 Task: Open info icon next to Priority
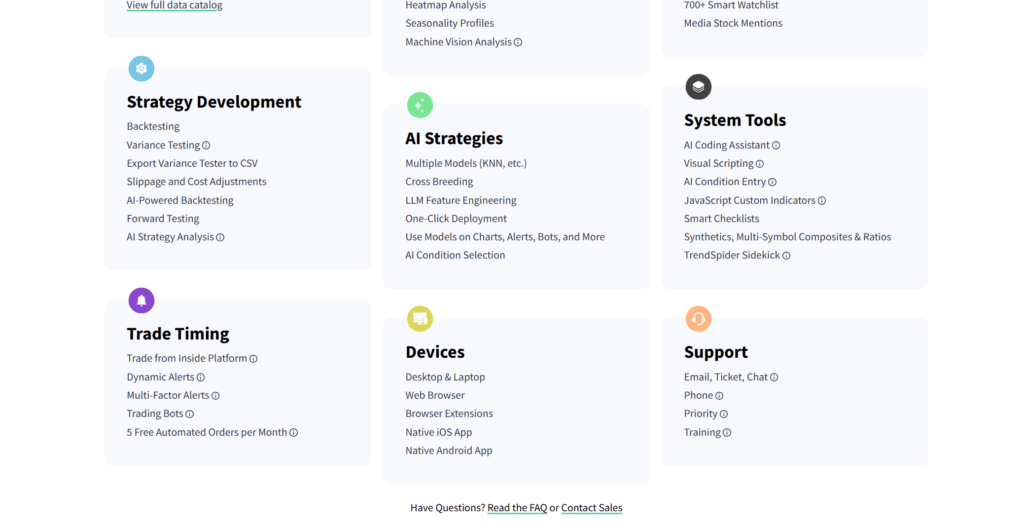[x=723, y=414]
